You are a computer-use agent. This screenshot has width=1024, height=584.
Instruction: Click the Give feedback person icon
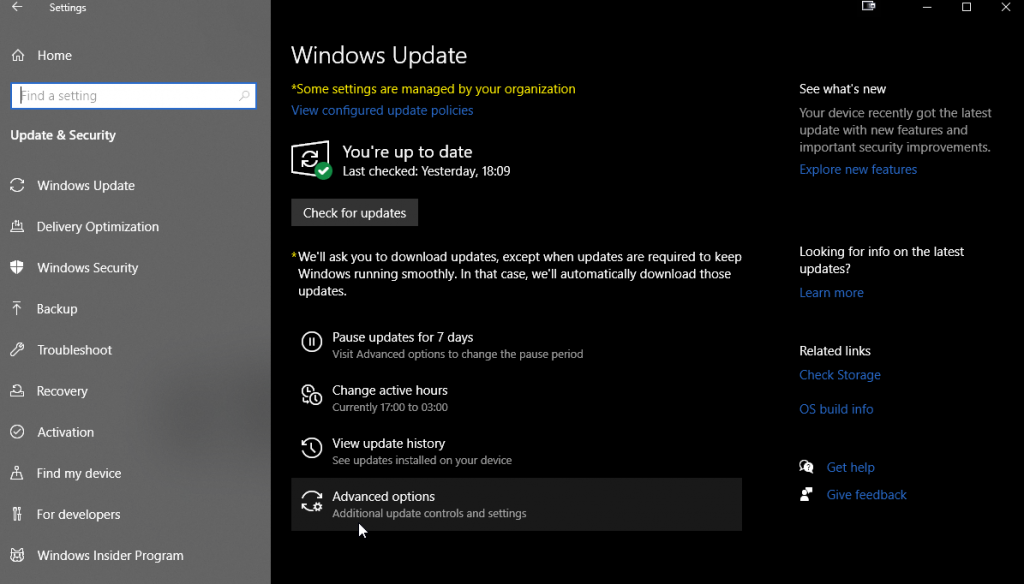pyautogui.click(x=807, y=495)
